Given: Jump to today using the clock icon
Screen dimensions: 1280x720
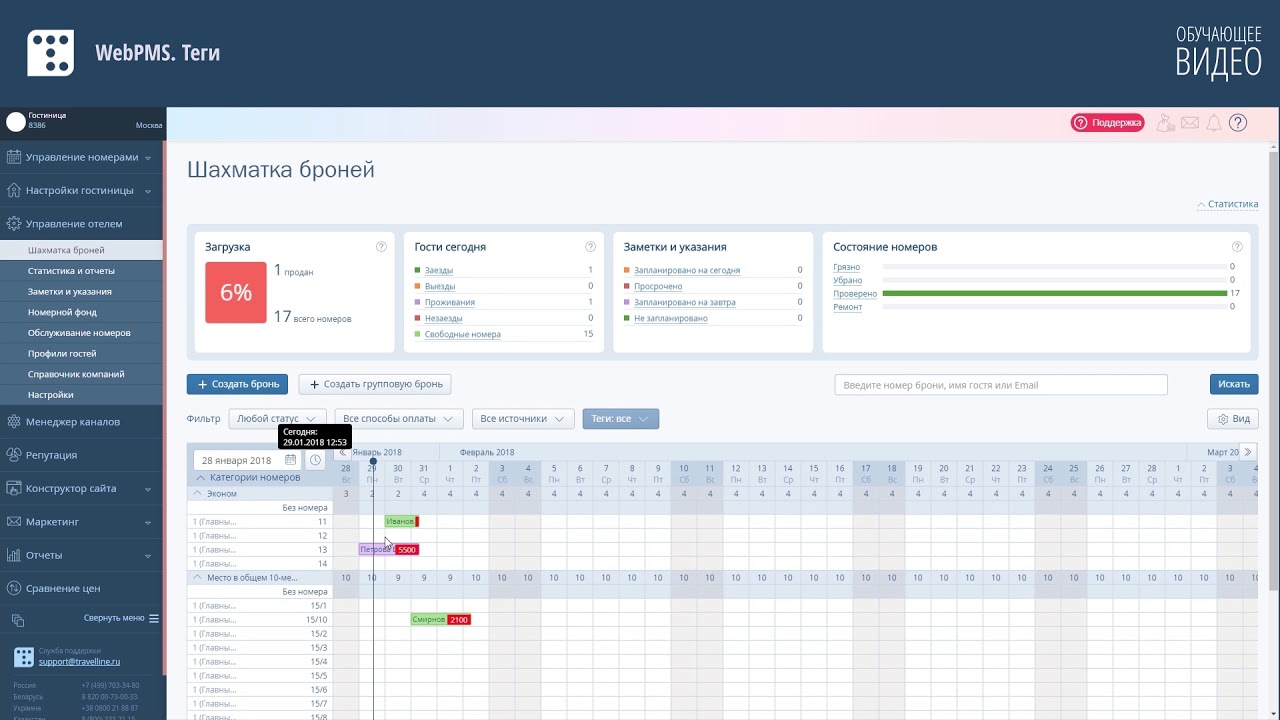Looking at the screenshot, I should [x=315, y=460].
